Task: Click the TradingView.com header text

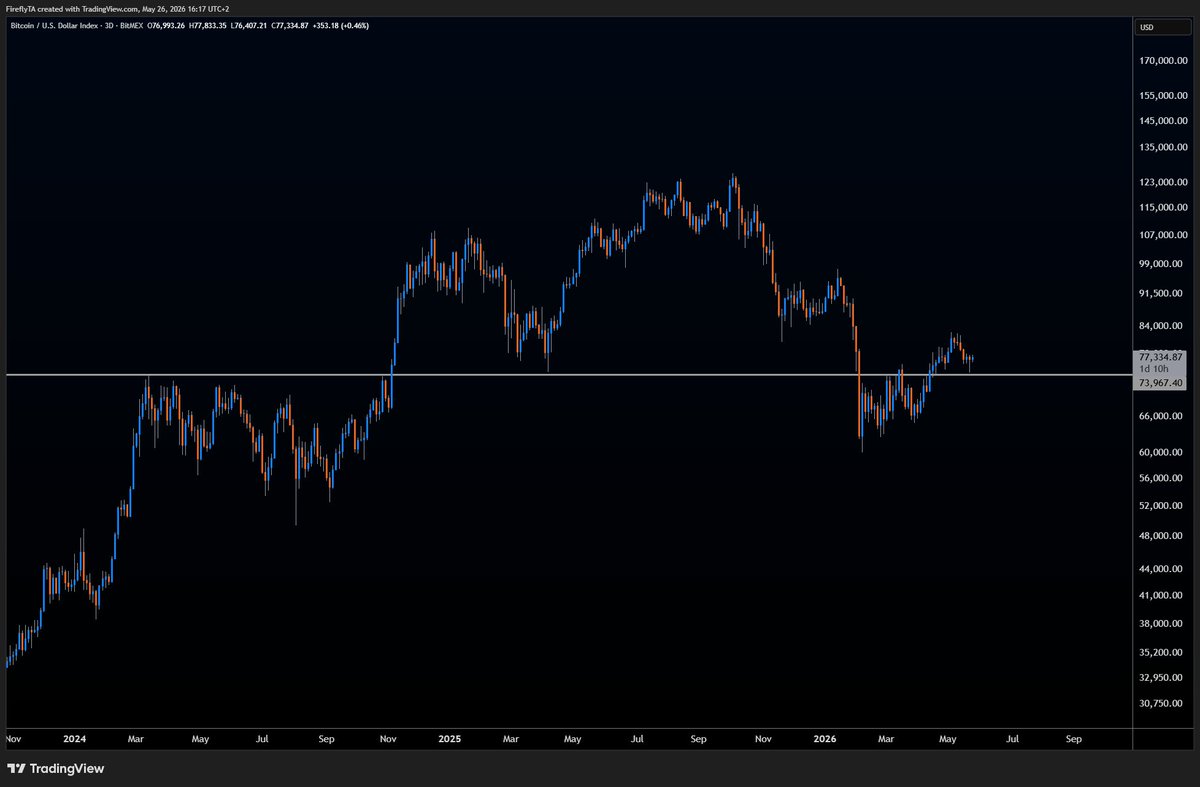Action: tap(109, 9)
